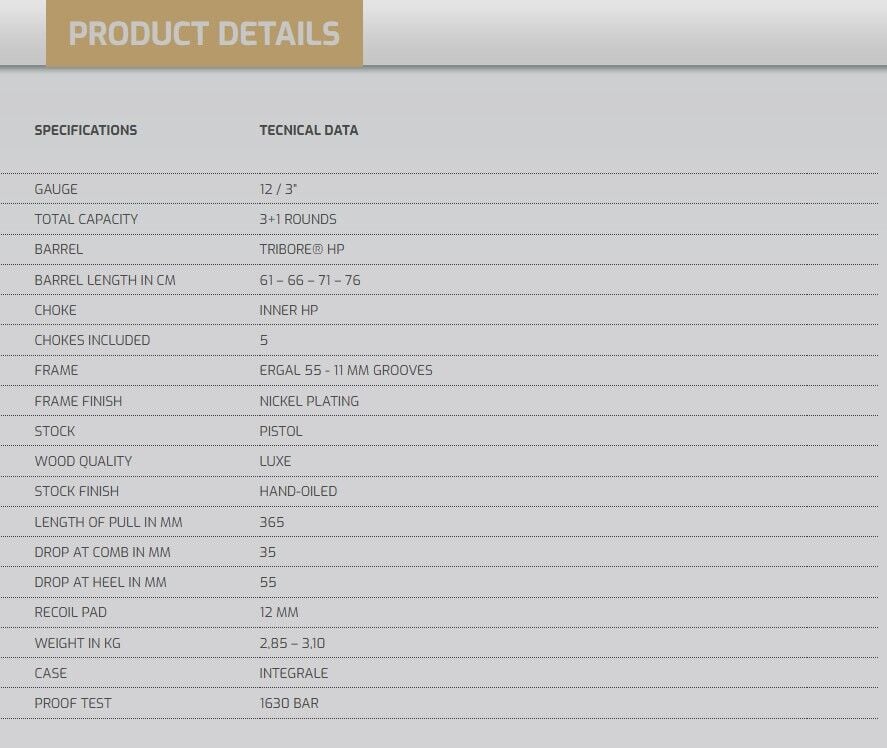Click the Integrale case value
Image resolution: width=887 pixels, height=748 pixels.
click(x=294, y=673)
